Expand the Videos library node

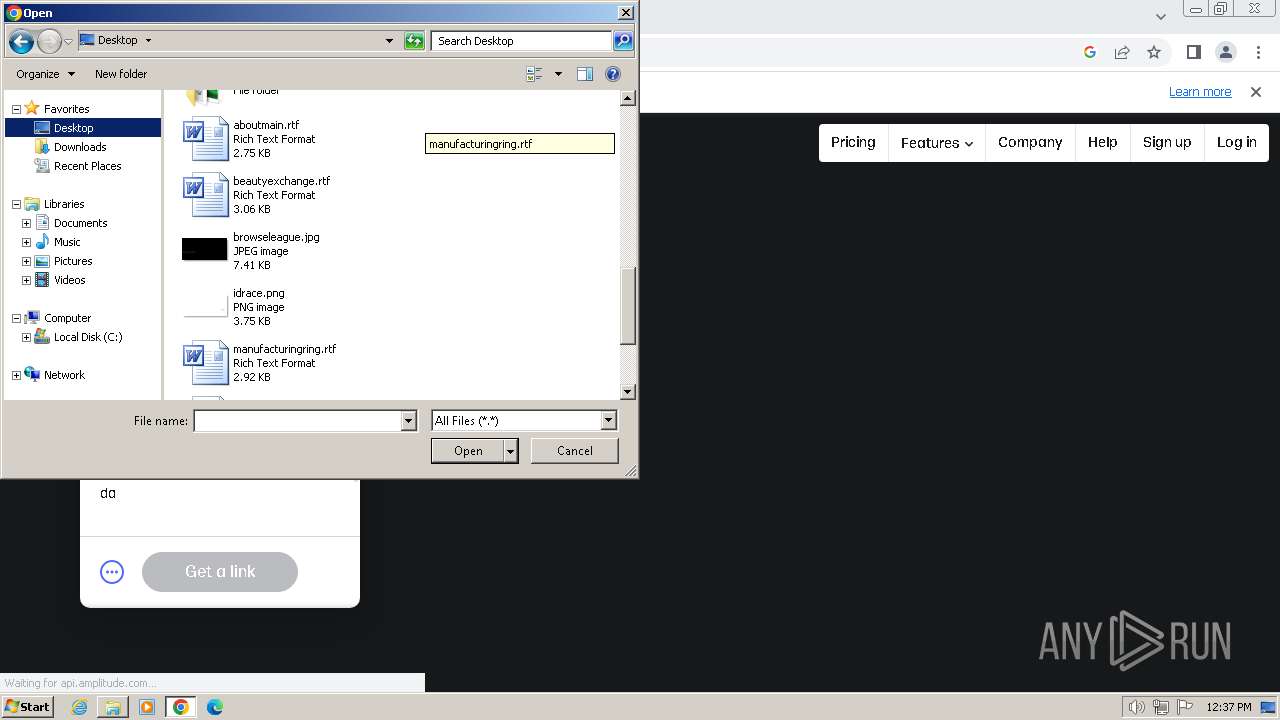(x=26, y=280)
